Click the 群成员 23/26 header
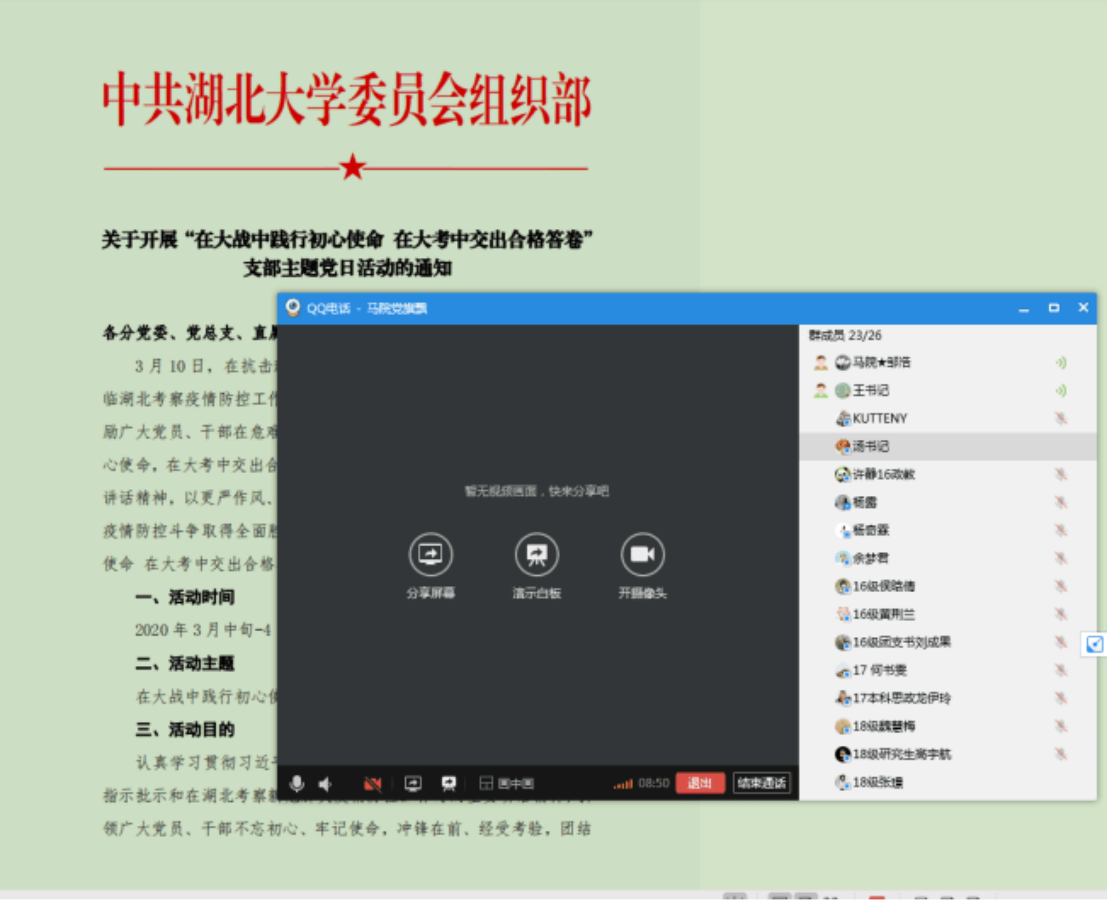Viewport: 1107px width, 902px height. point(845,336)
